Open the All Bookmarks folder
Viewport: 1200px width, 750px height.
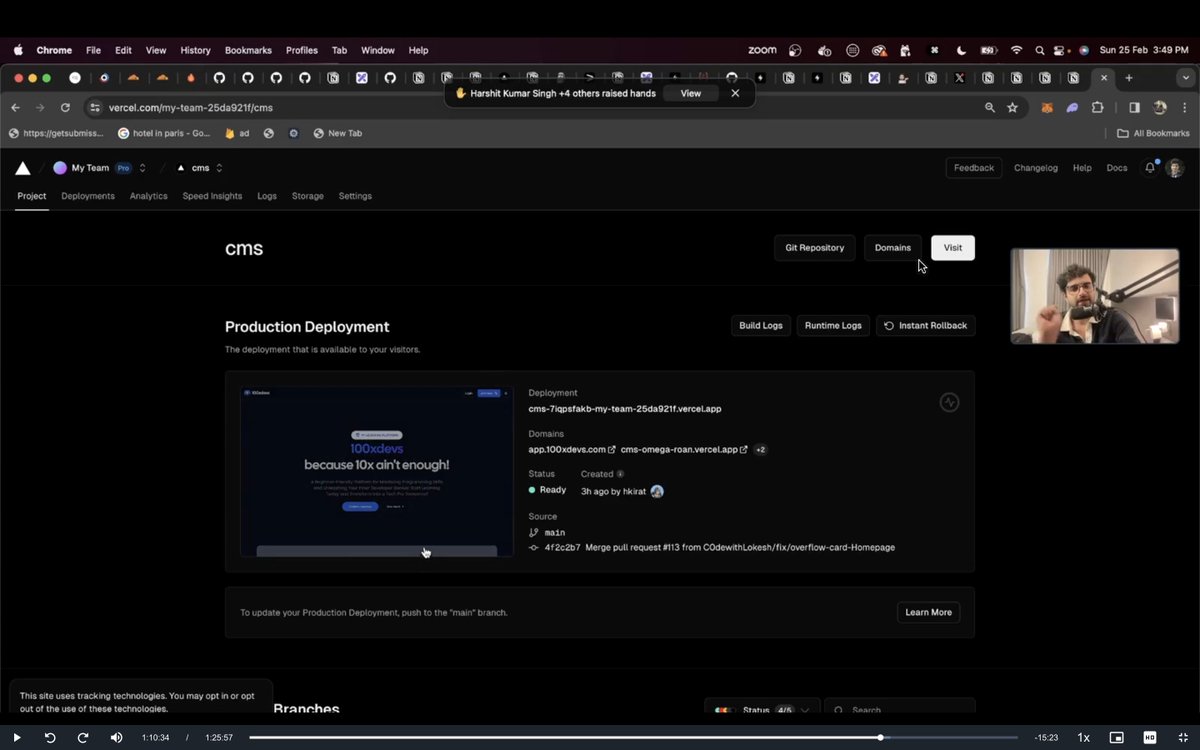click(1153, 133)
